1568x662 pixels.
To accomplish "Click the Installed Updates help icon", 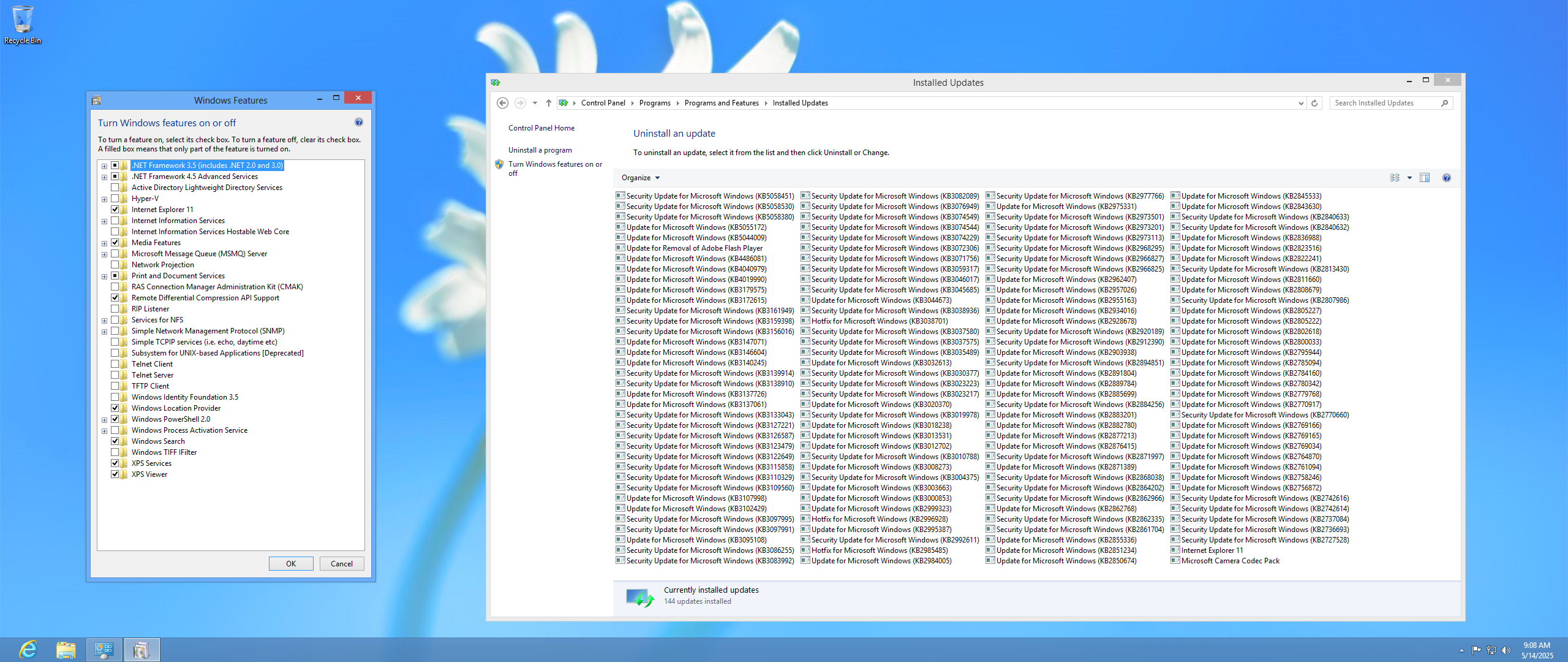I will coord(1447,178).
